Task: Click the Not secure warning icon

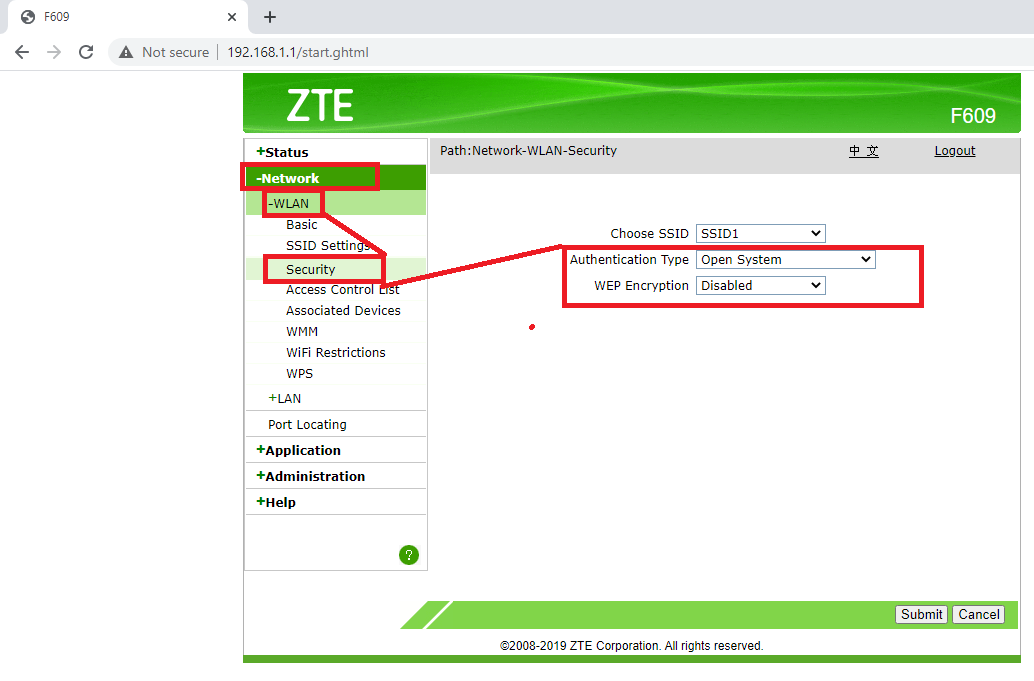Action: coord(126,52)
